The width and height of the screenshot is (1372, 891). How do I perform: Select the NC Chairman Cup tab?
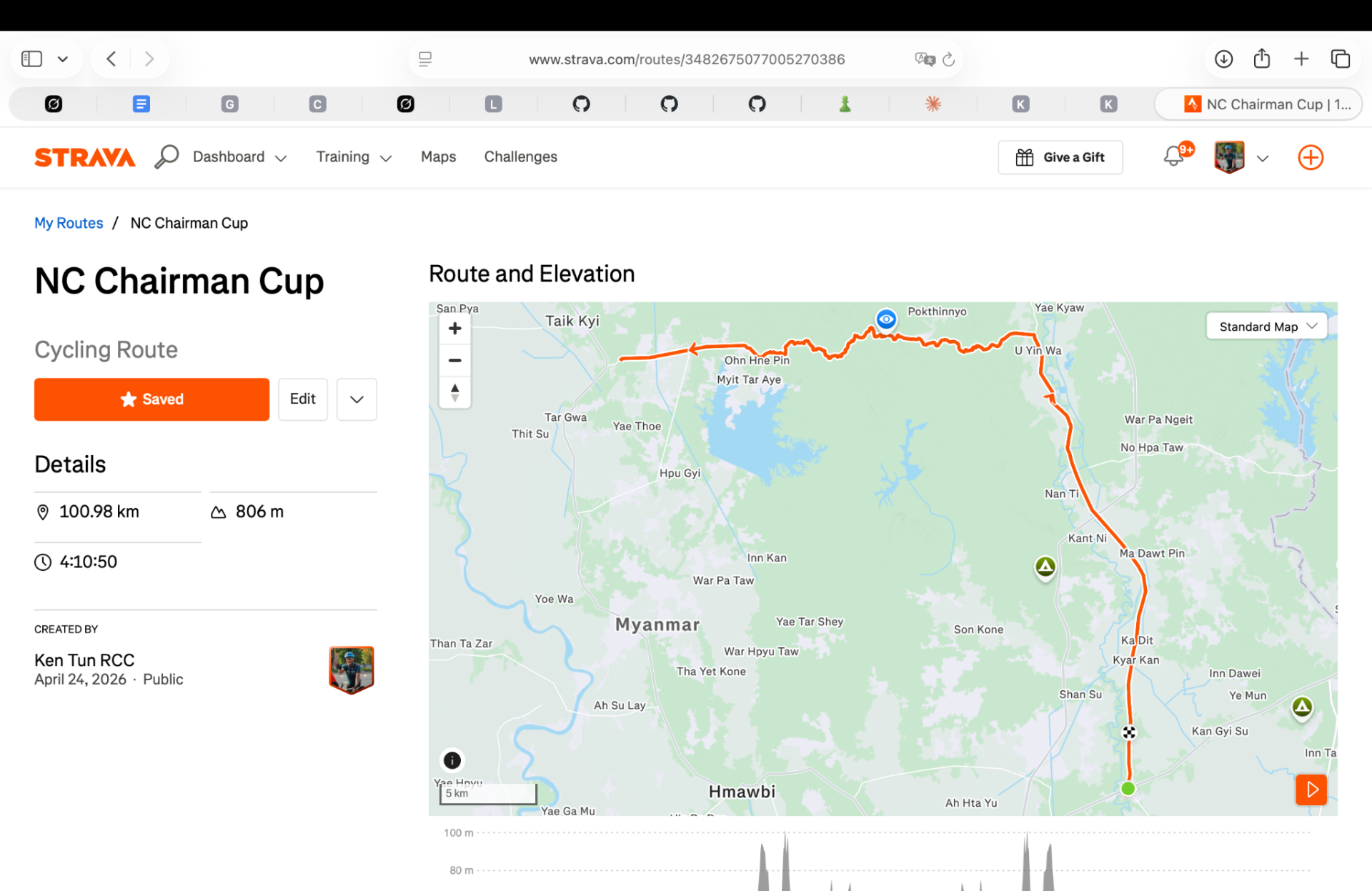(x=1259, y=104)
